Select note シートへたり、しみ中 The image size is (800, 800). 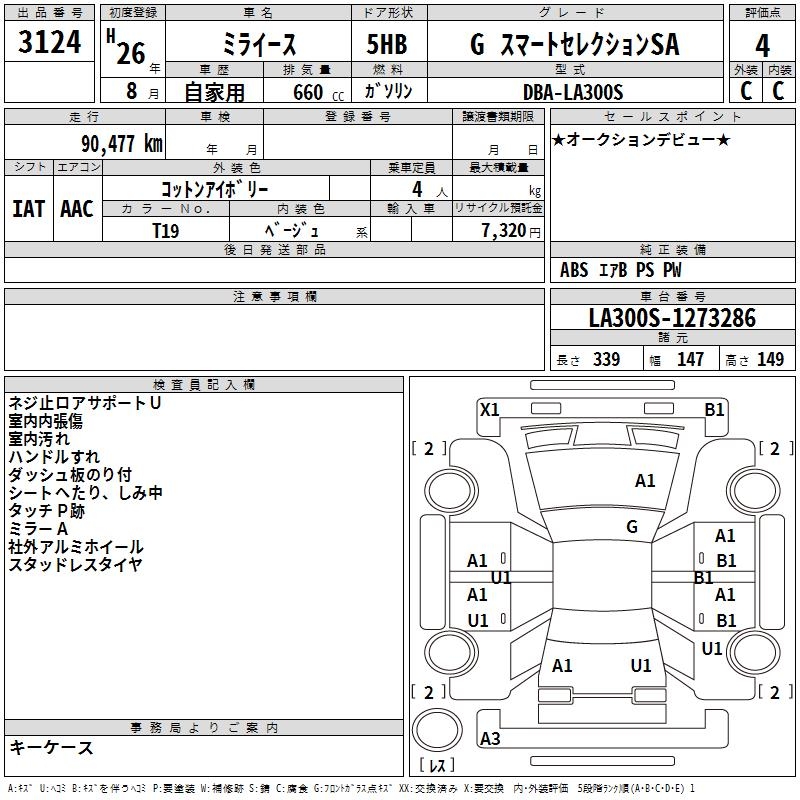(x=85, y=492)
